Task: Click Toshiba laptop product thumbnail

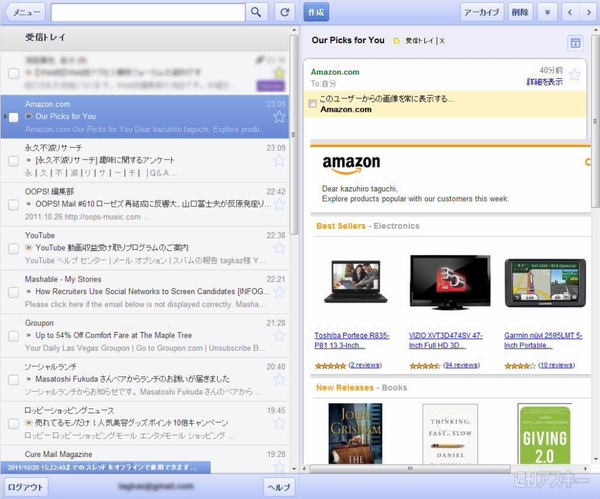Action: pos(355,282)
